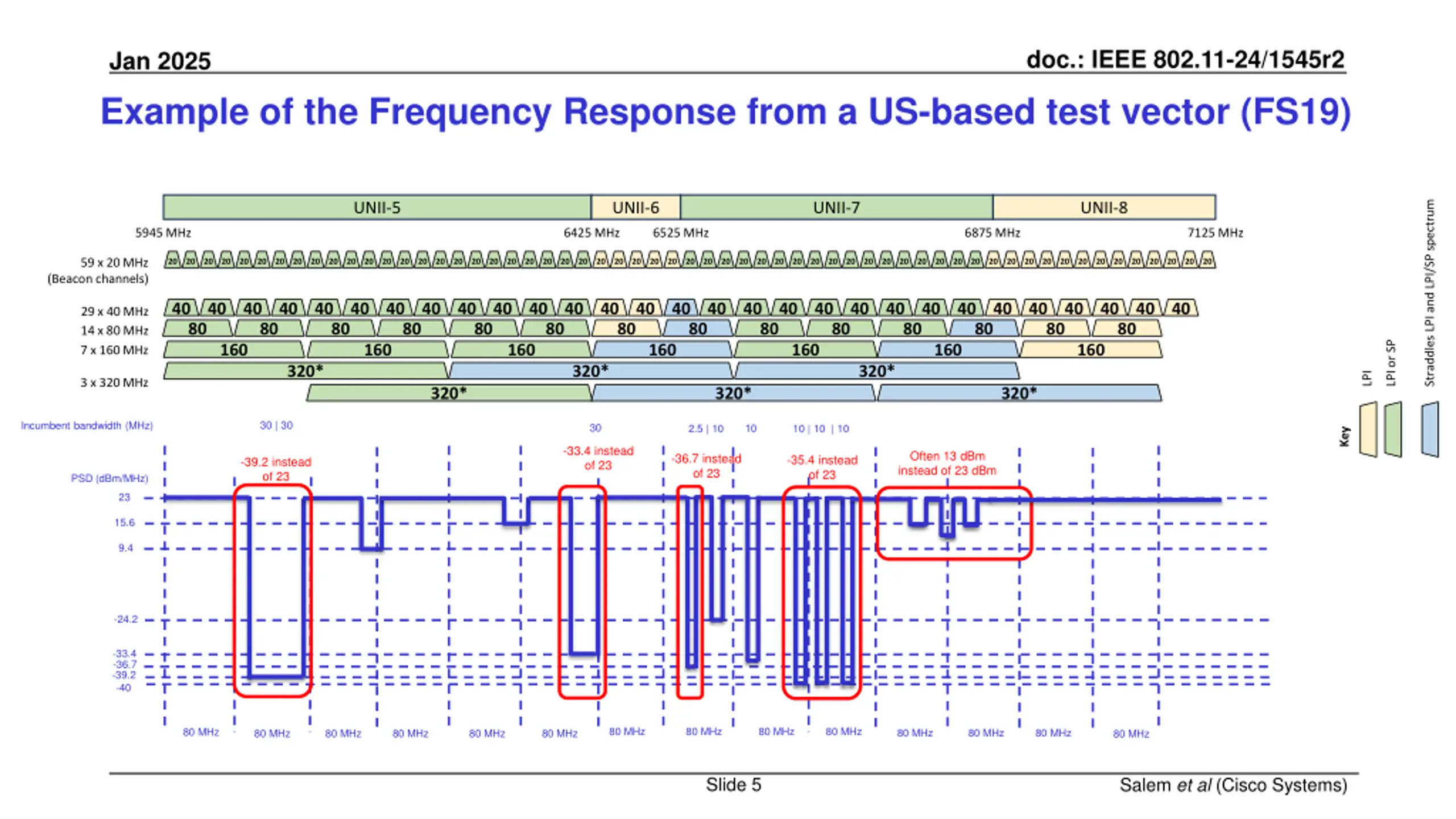Click the "10 | 10 | 10" incumbent bandwidth value
Viewport: 1456px width, 819px height.
[x=821, y=429]
